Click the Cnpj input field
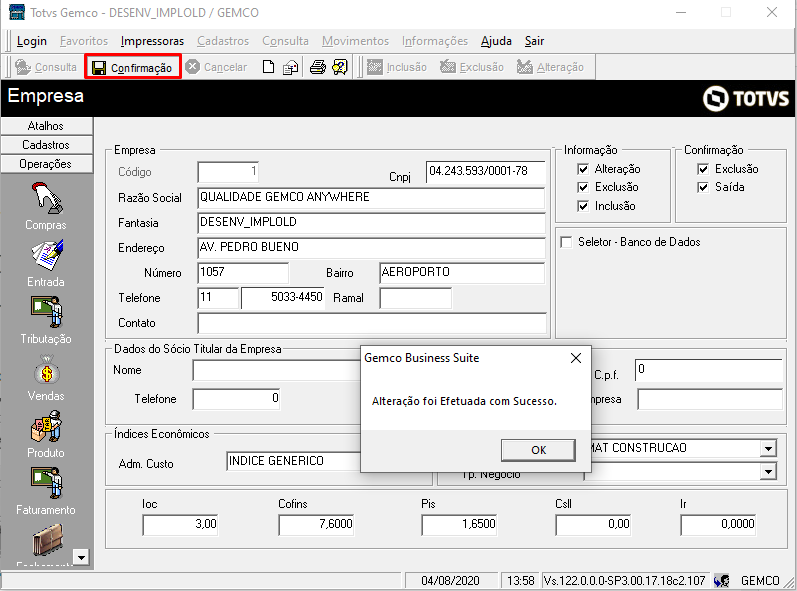The height and width of the screenshot is (591, 797). click(x=485, y=171)
